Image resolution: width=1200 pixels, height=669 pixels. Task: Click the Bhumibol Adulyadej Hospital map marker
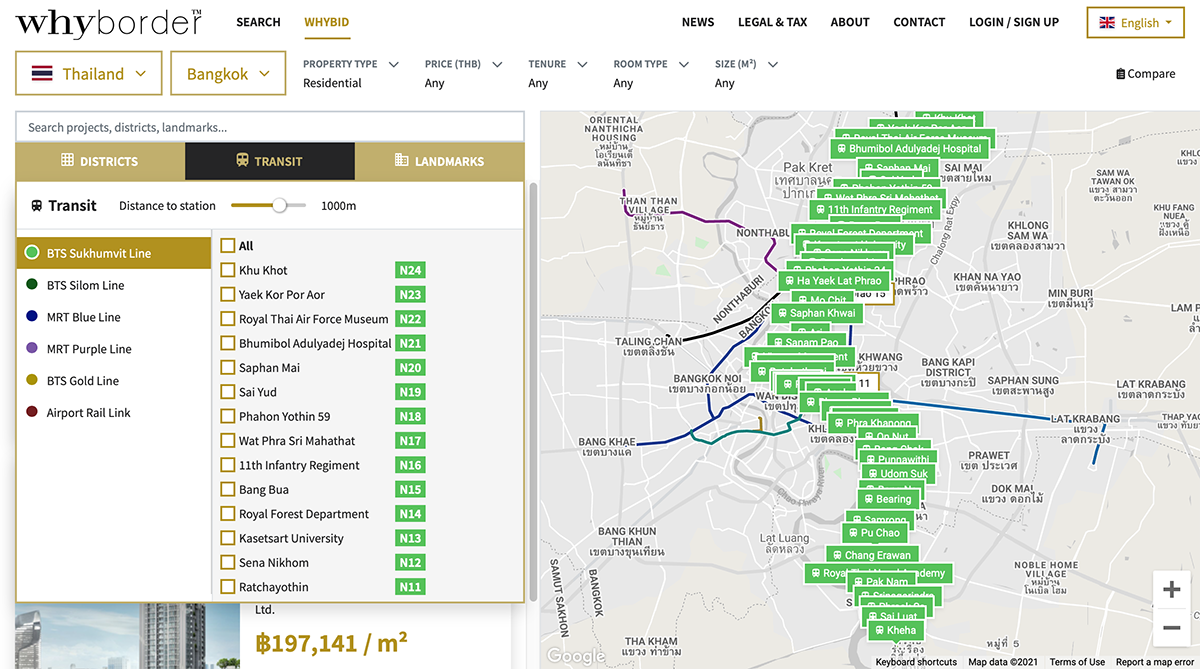909,149
